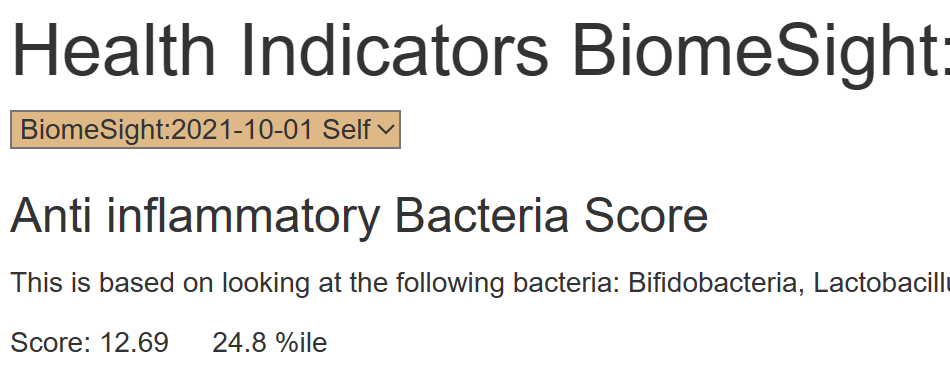Click the word Anti in the subheading

[51, 216]
